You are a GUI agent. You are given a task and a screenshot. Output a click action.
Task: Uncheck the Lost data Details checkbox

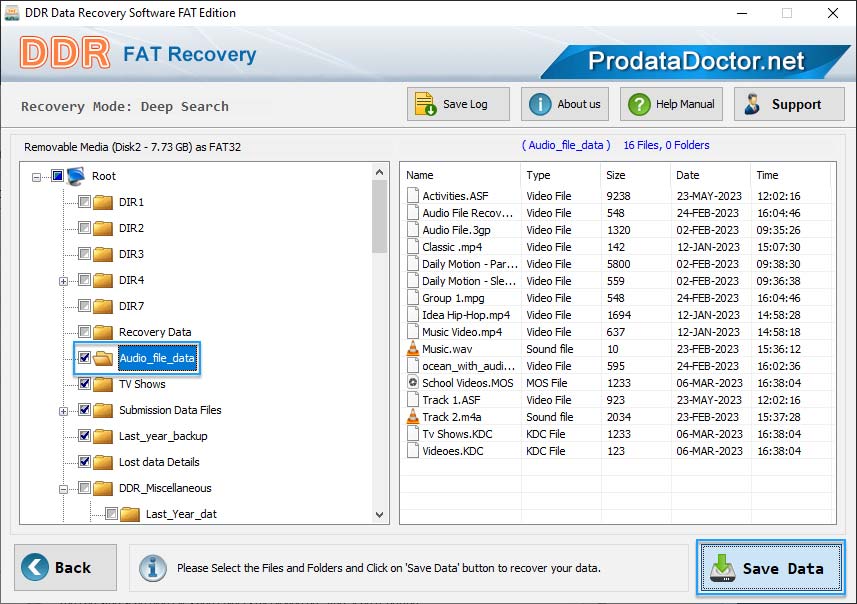click(x=84, y=461)
